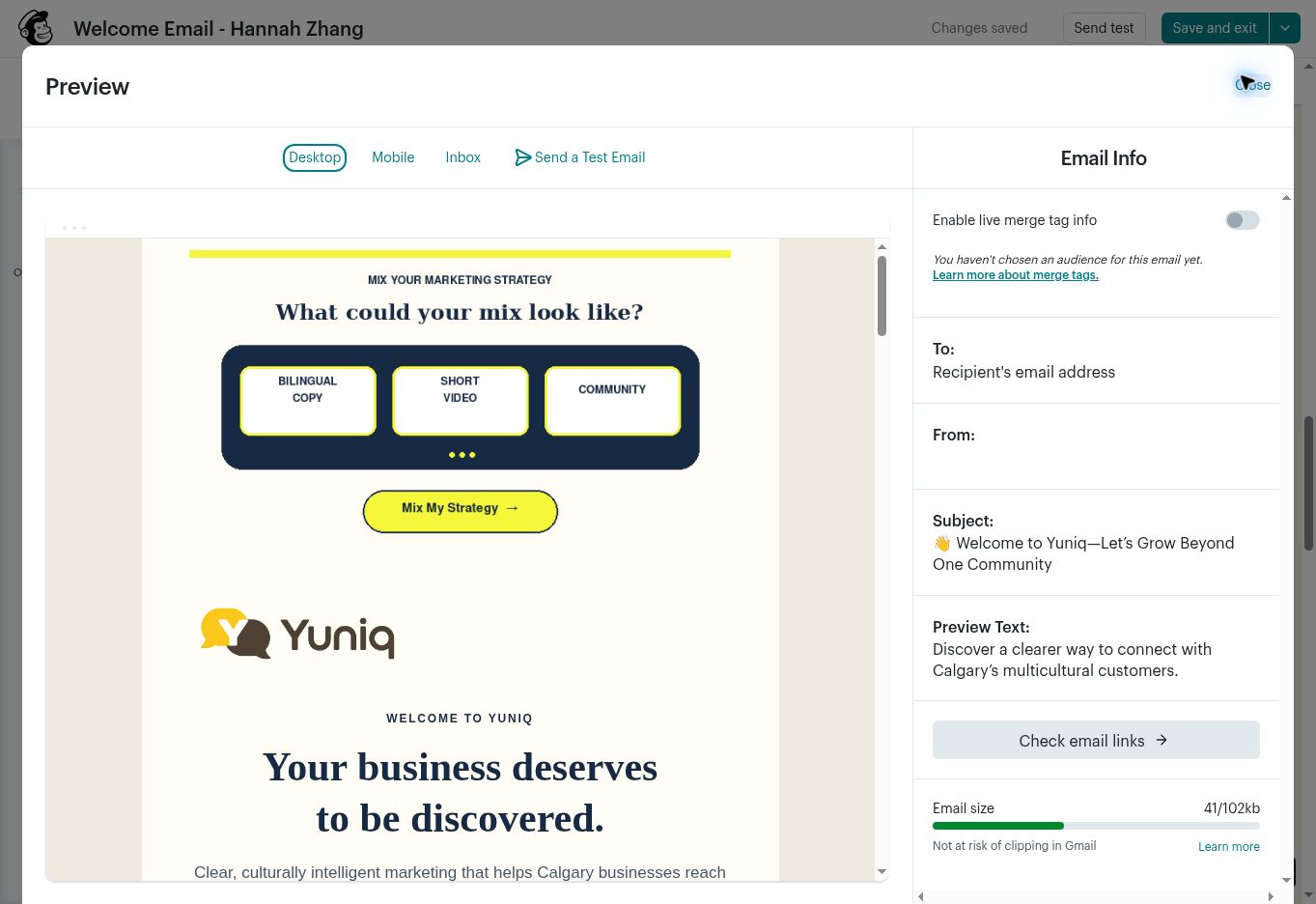The image size is (1316, 904).
Task: Click Email Info panel scroll up arrow
Action: point(1286,198)
